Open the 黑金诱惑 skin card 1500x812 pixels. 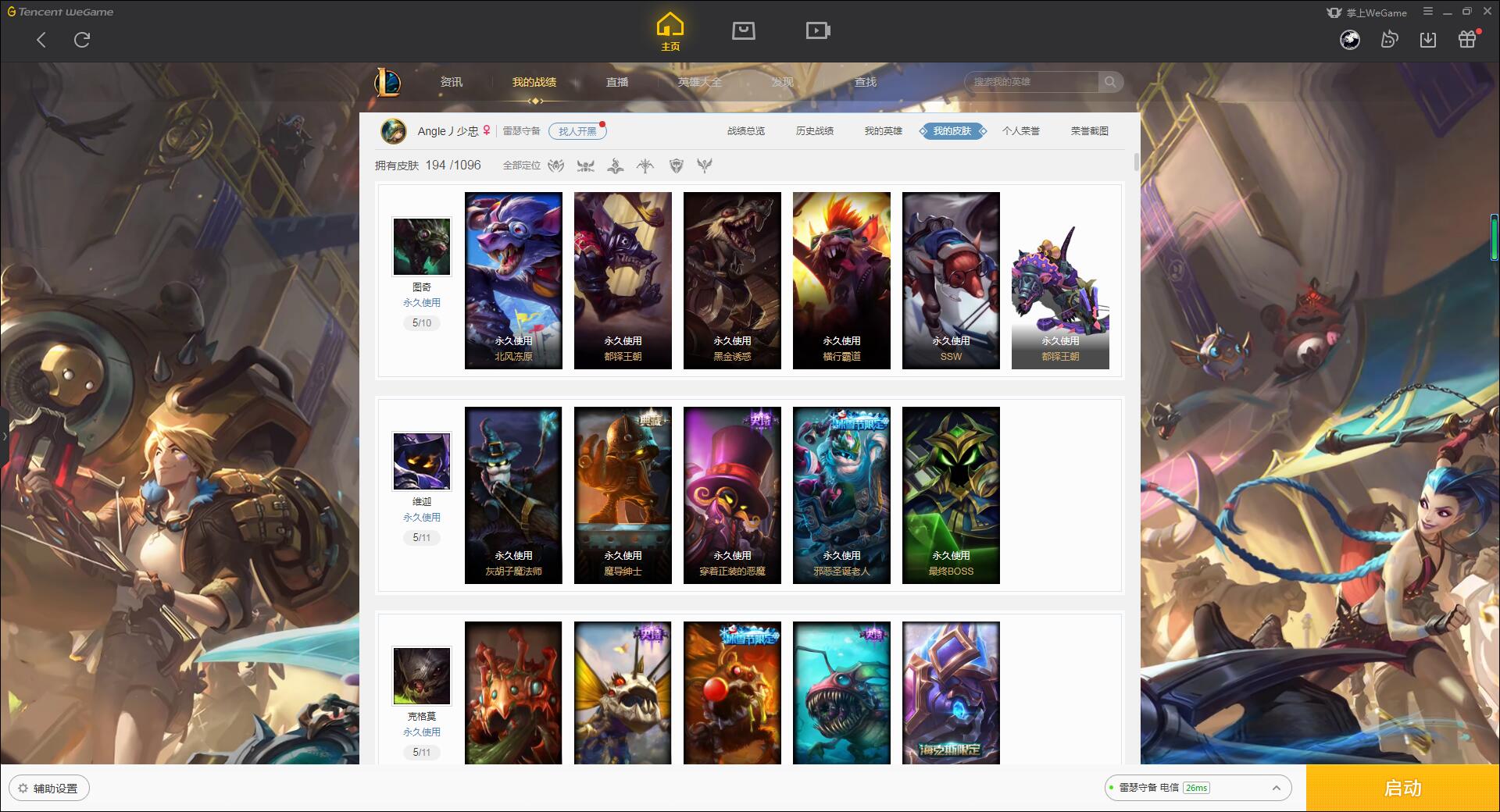point(732,280)
